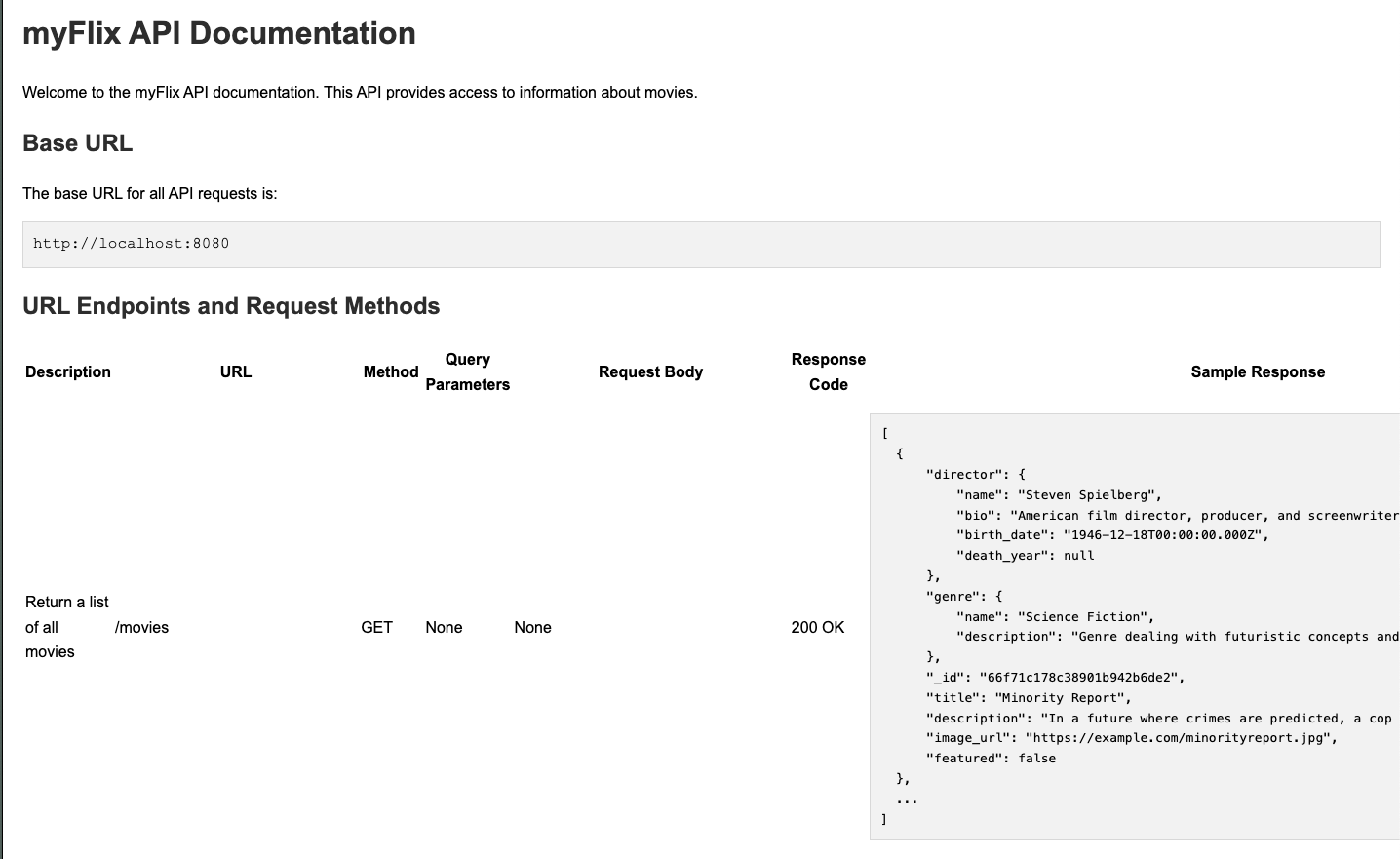Image resolution: width=1400 pixels, height=859 pixels.
Task: Click the Return a list of all movies description
Action: (66, 627)
